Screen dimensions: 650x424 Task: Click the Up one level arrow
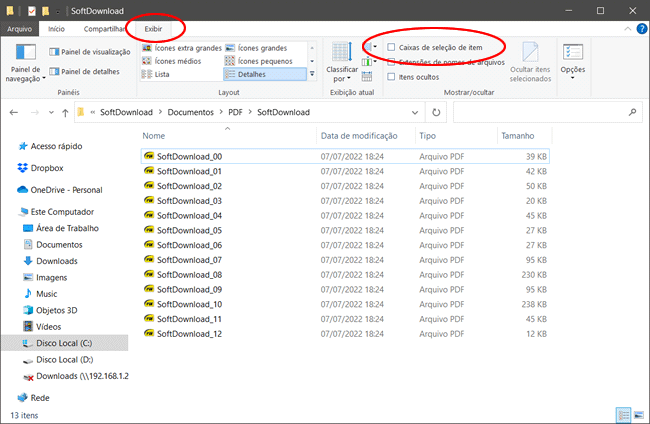click(x=62, y=111)
